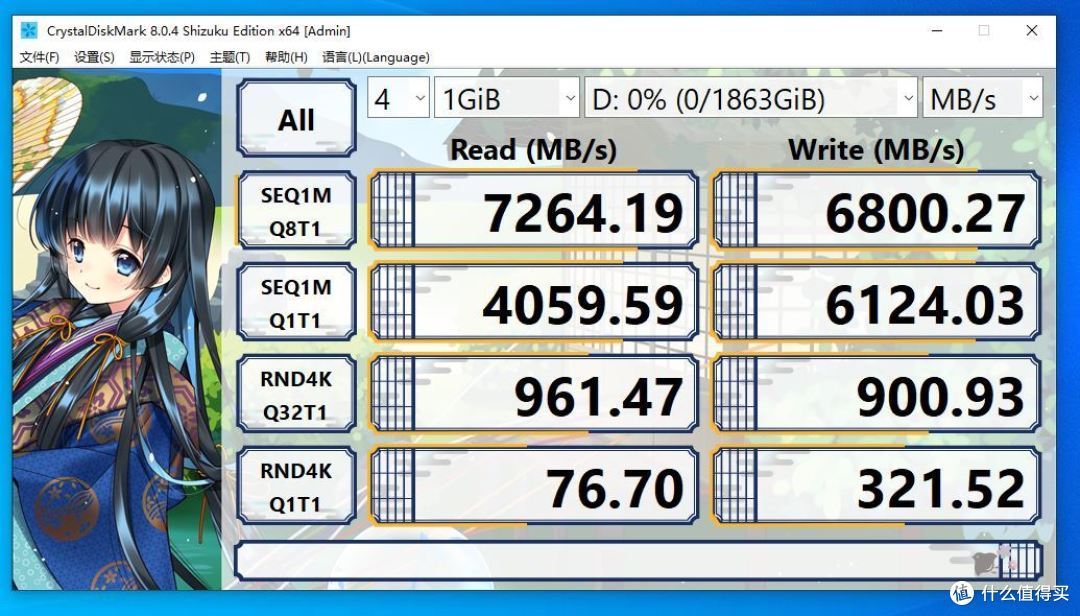Minimize the CrystalDiskMark window
Viewport: 1080px width, 616px height.
coord(937,31)
